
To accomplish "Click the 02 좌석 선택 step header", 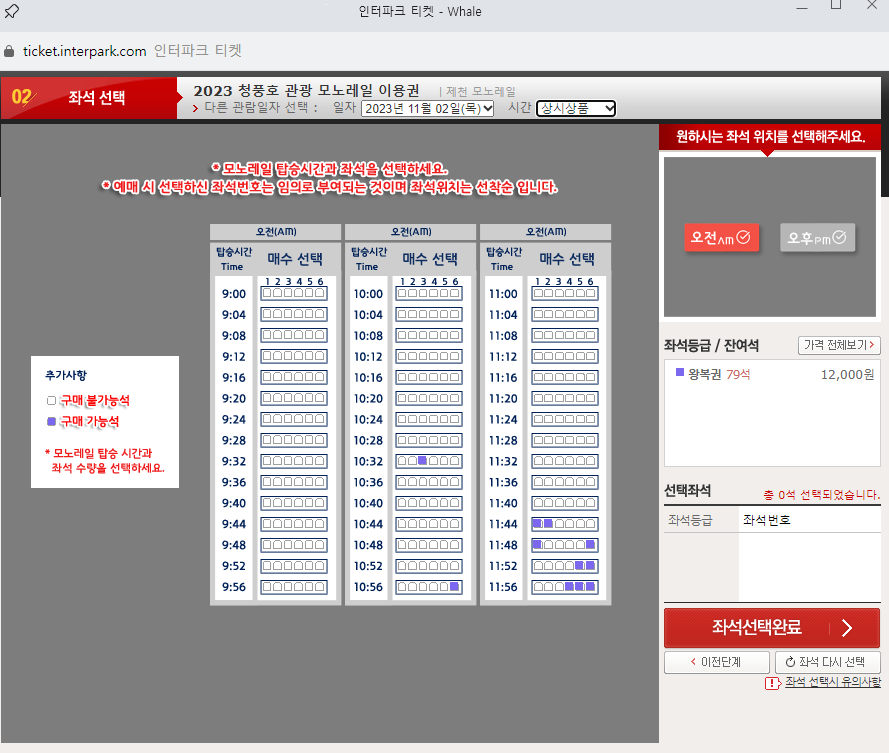I will pos(89,98).
